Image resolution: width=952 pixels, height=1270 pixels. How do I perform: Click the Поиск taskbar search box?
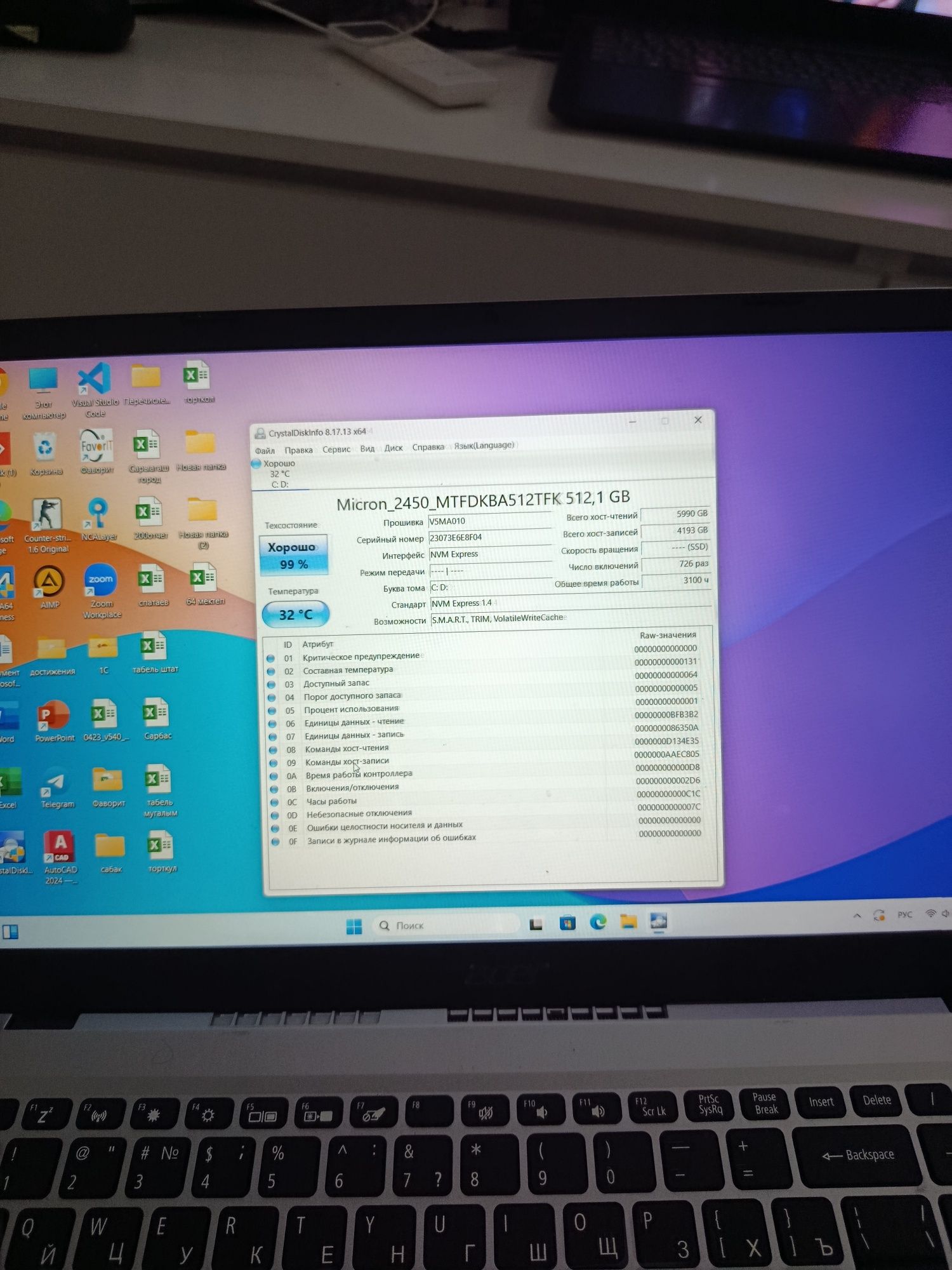coord(446,925)
